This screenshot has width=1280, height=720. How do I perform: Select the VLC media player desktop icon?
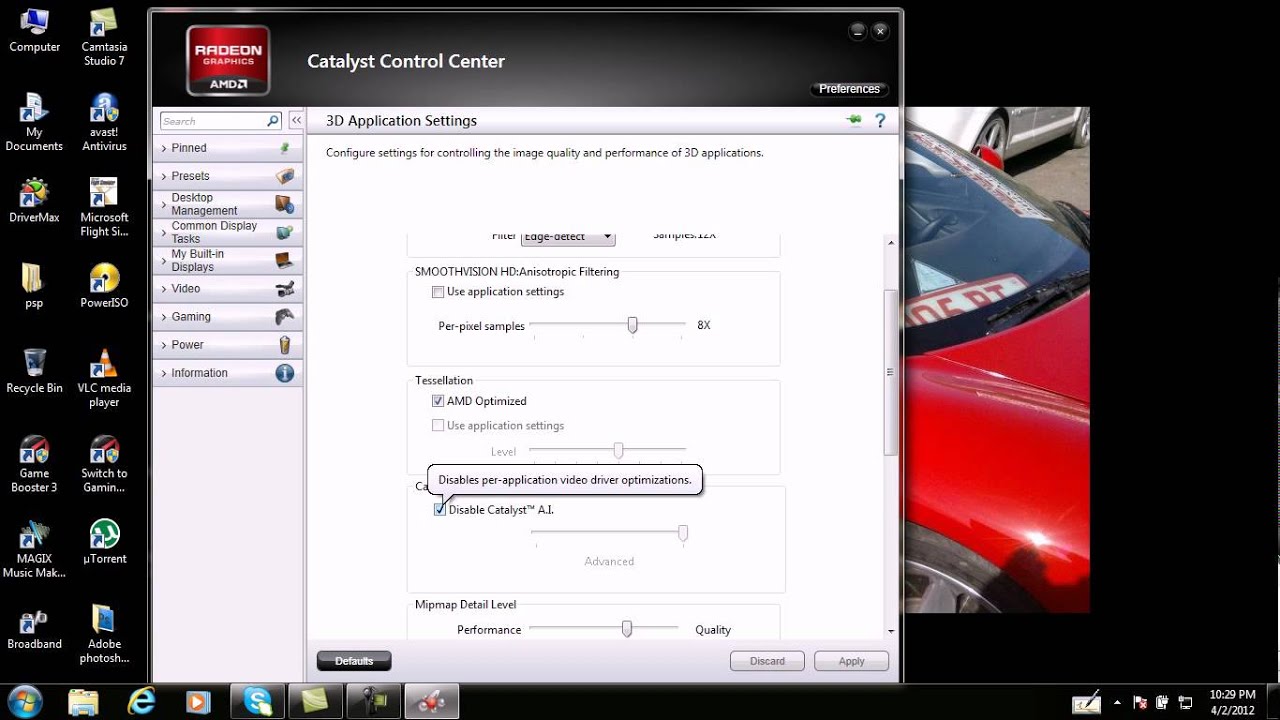104,379
